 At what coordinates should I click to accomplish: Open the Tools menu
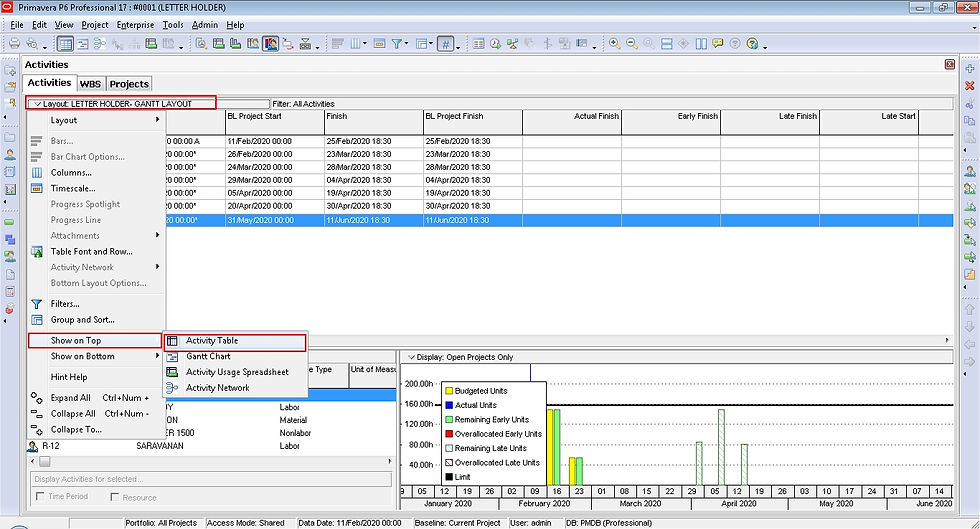(173, 25)
